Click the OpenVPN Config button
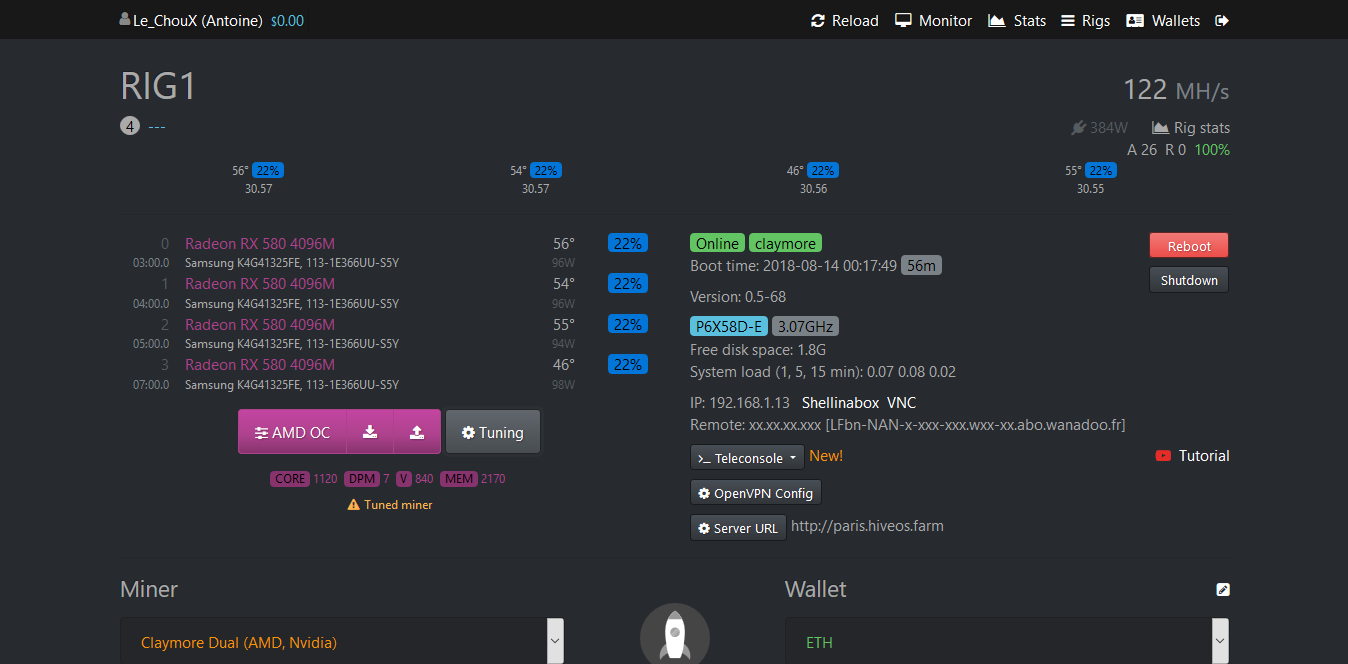The width and height of the screenshot is (1348, 664). pos(756,493)
